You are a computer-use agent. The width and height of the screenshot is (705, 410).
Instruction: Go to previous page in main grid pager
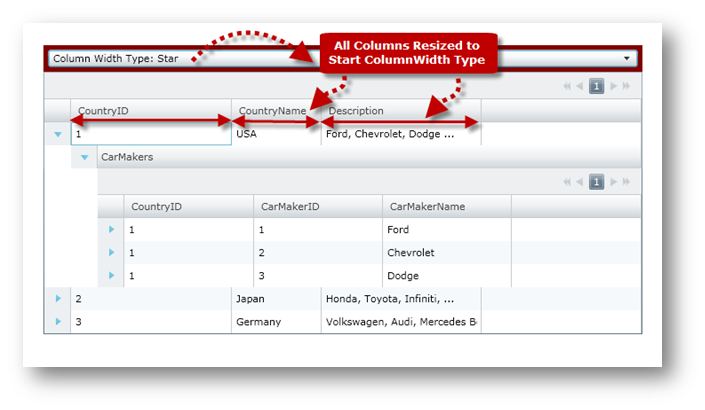tap(581, 87)
